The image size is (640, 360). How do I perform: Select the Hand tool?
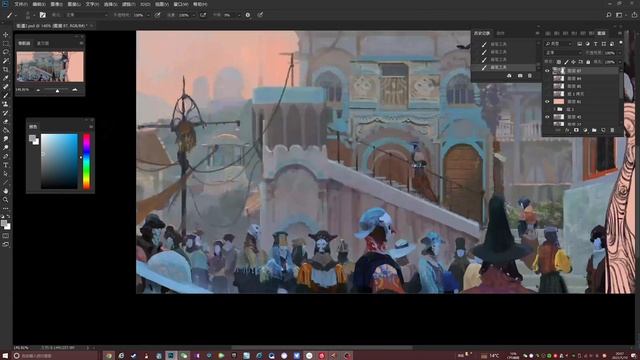click(x=6, y=191)
